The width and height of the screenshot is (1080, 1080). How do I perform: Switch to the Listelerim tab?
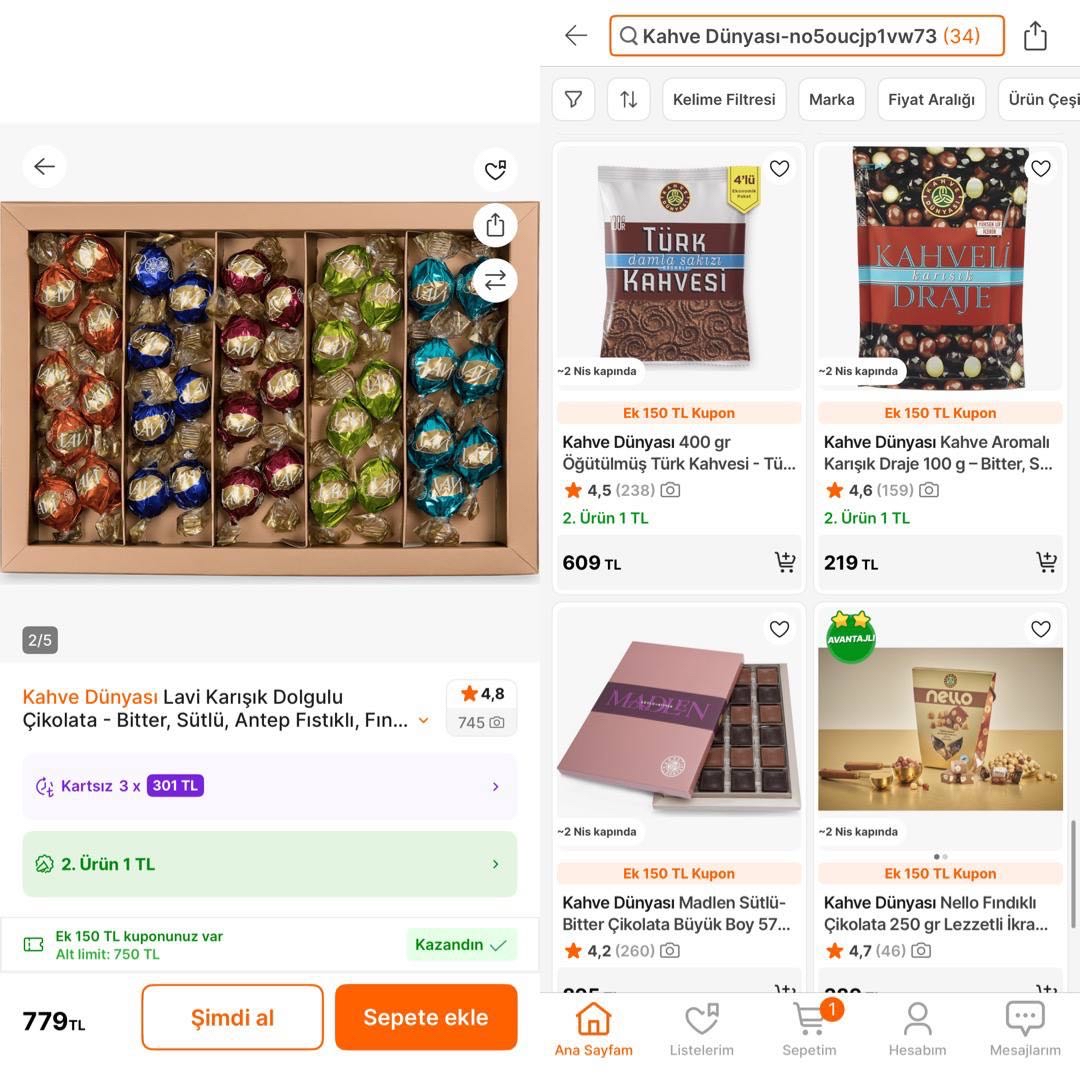point(701,1028)
